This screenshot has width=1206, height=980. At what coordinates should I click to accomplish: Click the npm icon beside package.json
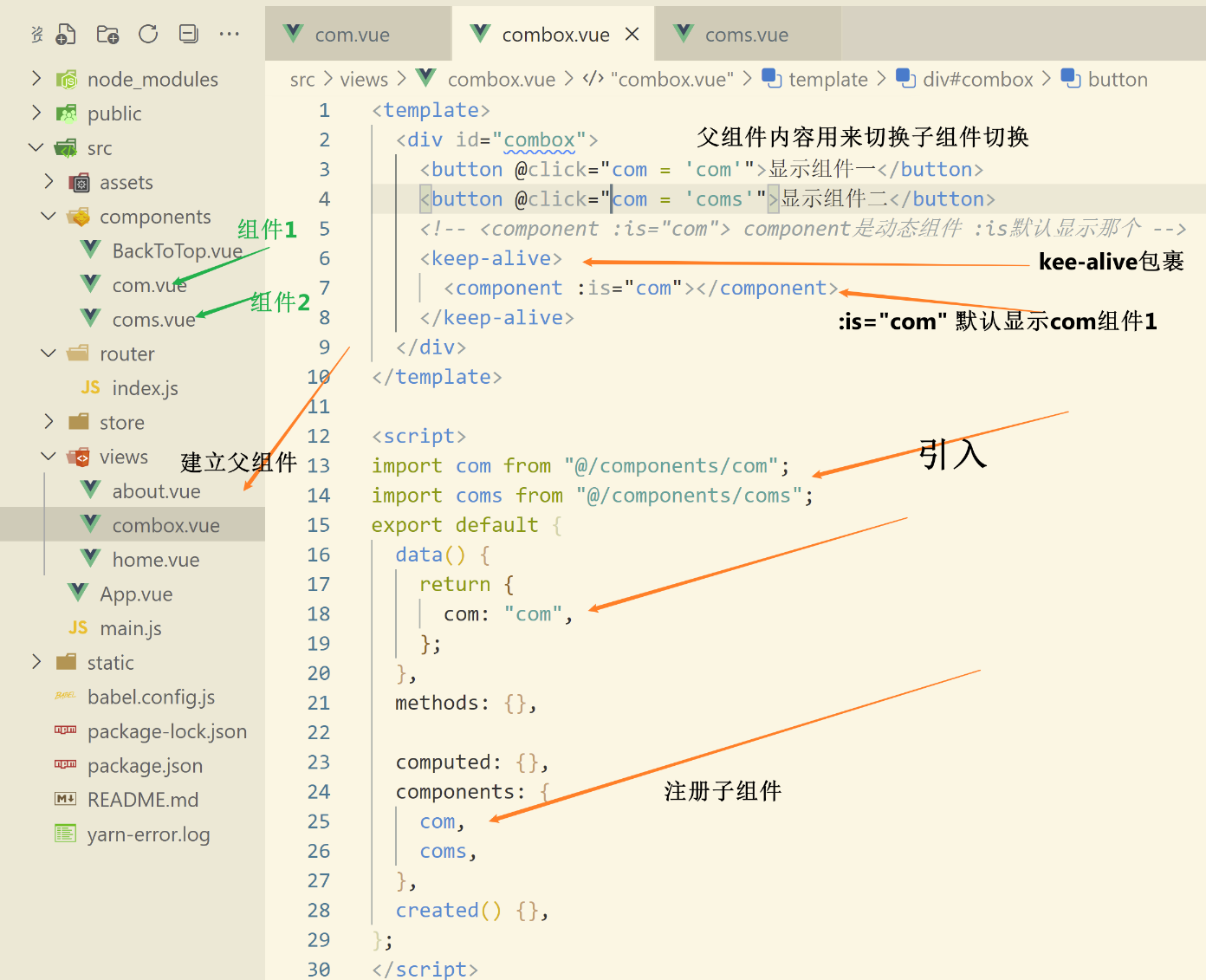64,765
